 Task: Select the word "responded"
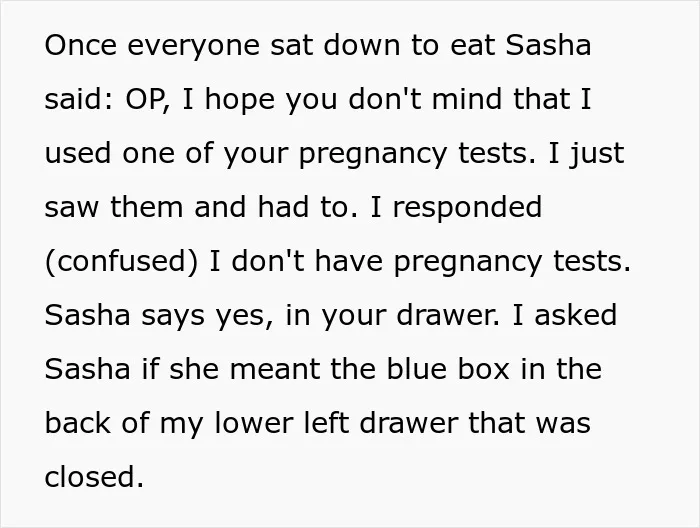467,209
